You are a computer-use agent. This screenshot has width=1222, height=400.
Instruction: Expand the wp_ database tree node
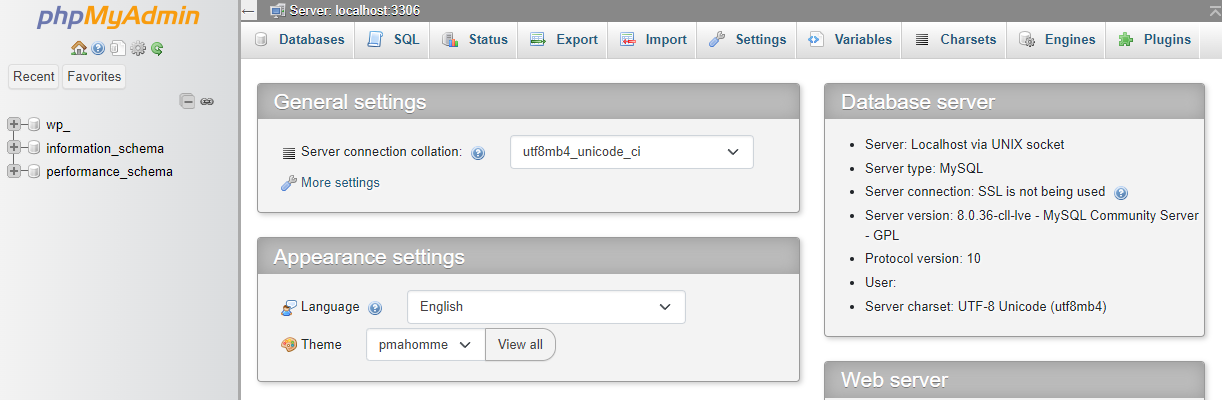tap(14, 124)
